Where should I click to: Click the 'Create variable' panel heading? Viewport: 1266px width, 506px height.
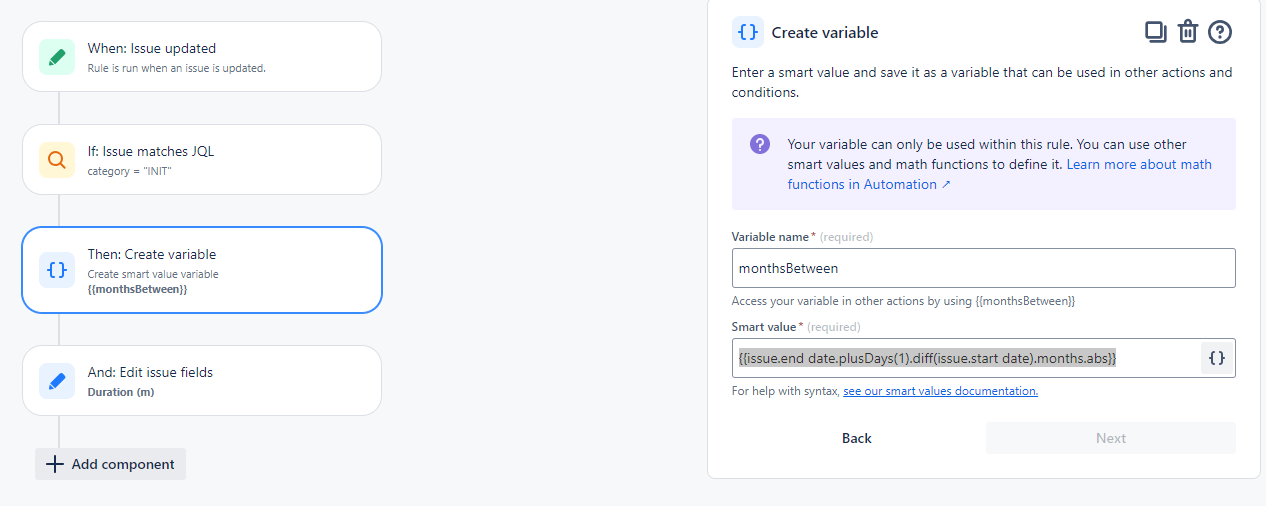(x=825, y=33)
